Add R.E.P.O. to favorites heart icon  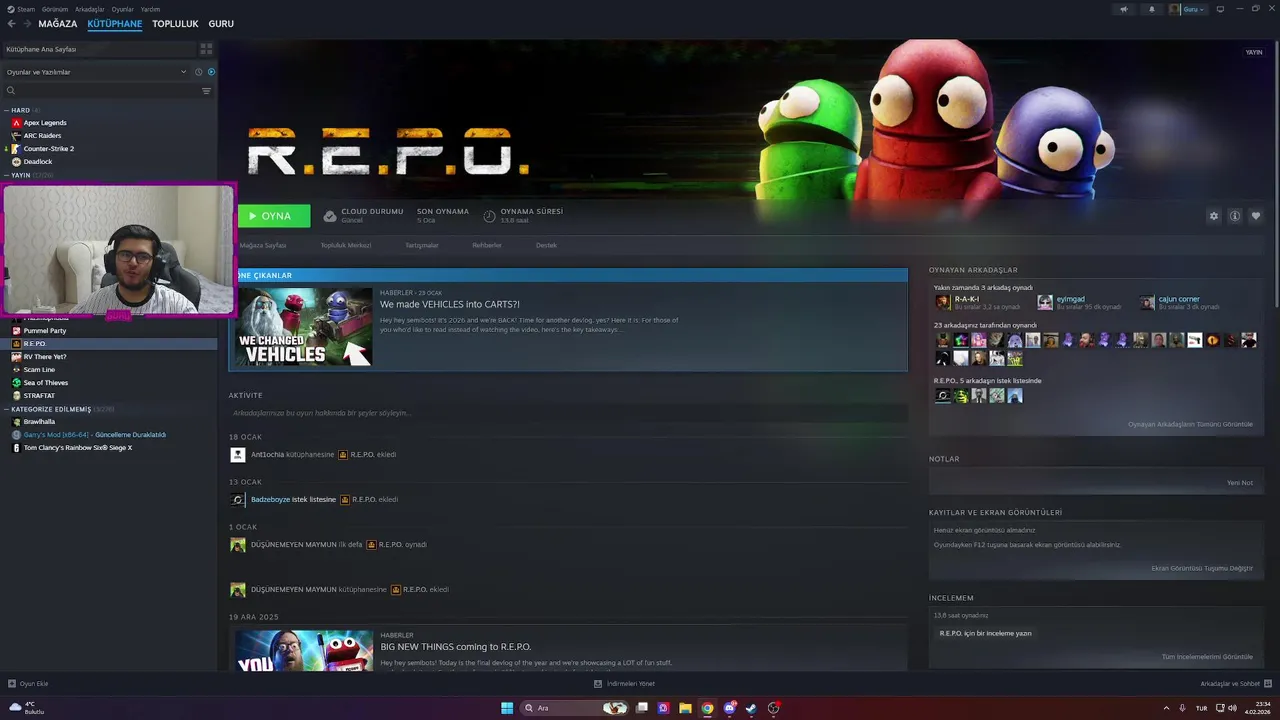(x=1256, y=216)
